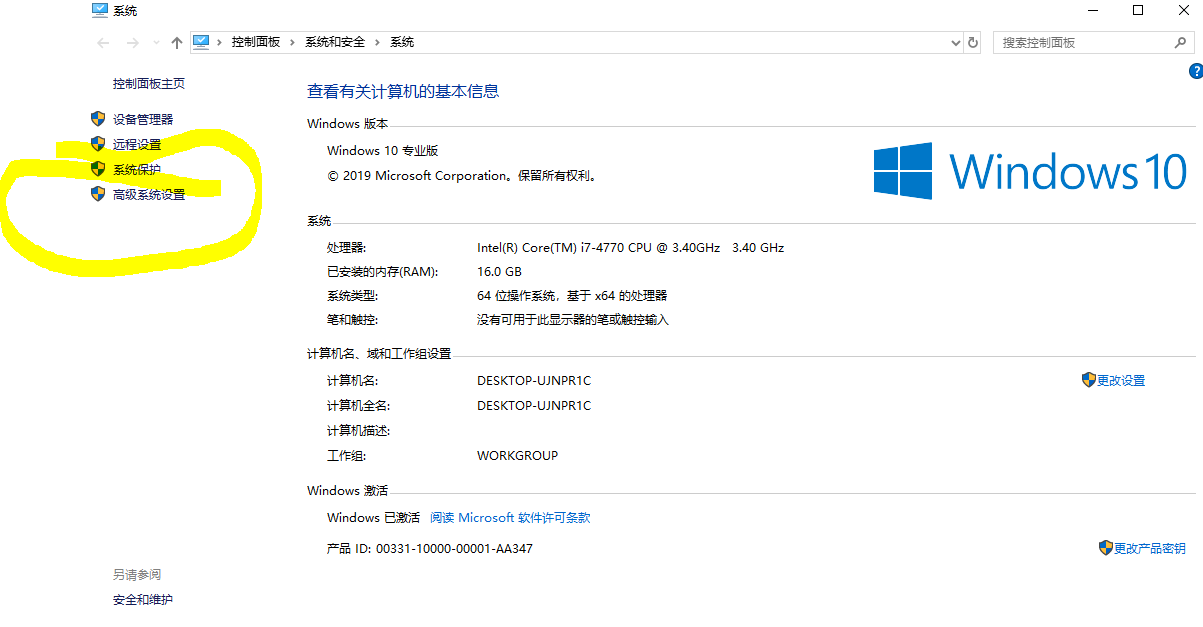Open 系统保护 settings link
The image size is (1203, 627).
(x=137, y=170)
